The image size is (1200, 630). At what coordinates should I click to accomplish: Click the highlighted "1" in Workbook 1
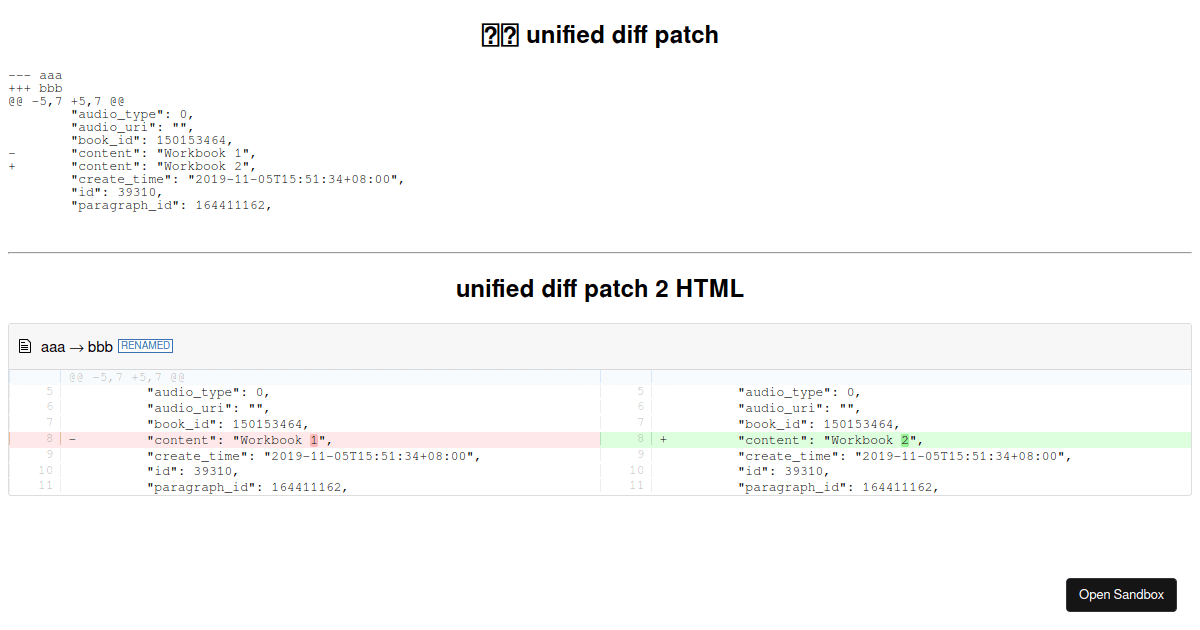tap(315, 439)
